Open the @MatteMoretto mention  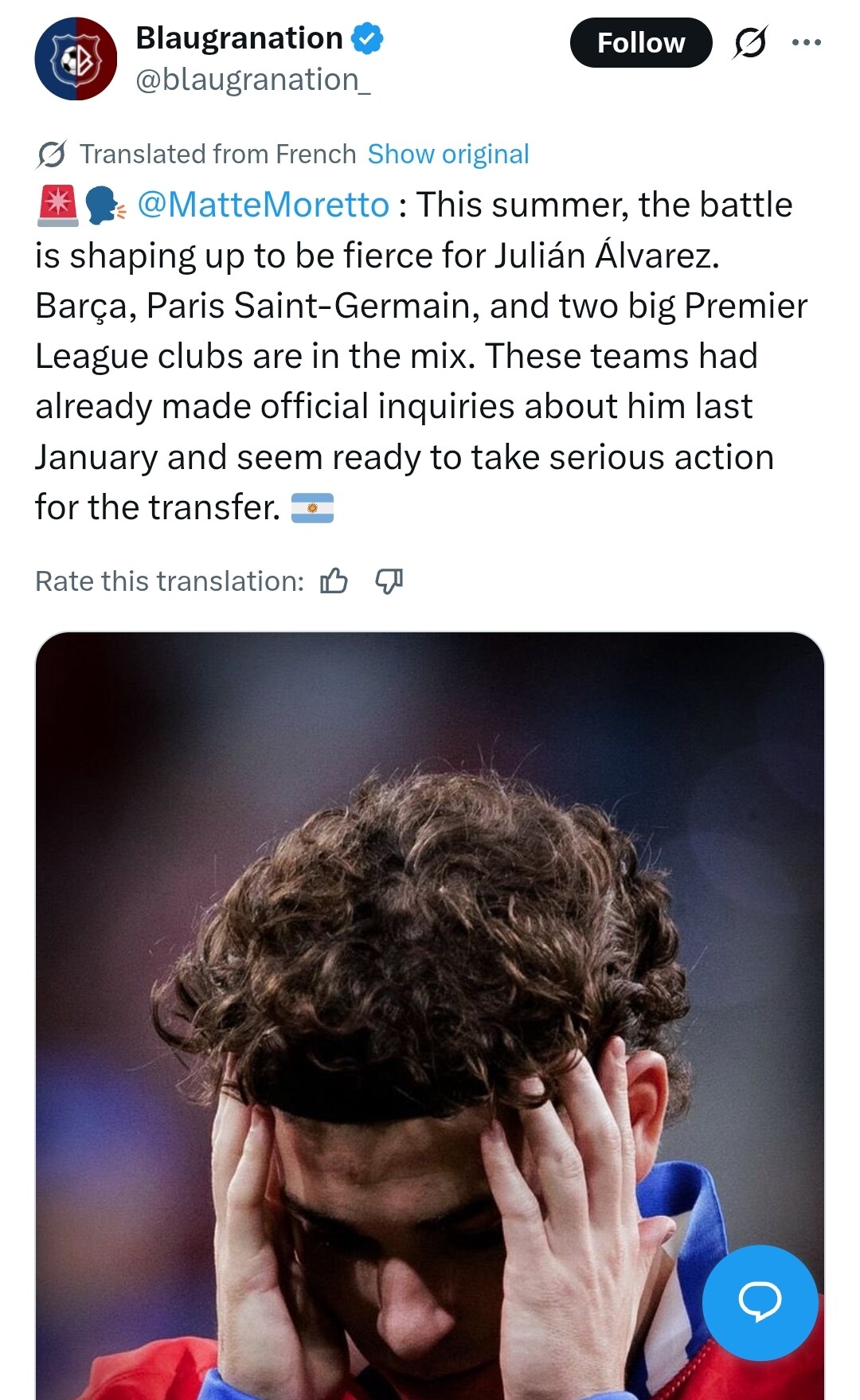pyautogui.click(x=263, y=205)
